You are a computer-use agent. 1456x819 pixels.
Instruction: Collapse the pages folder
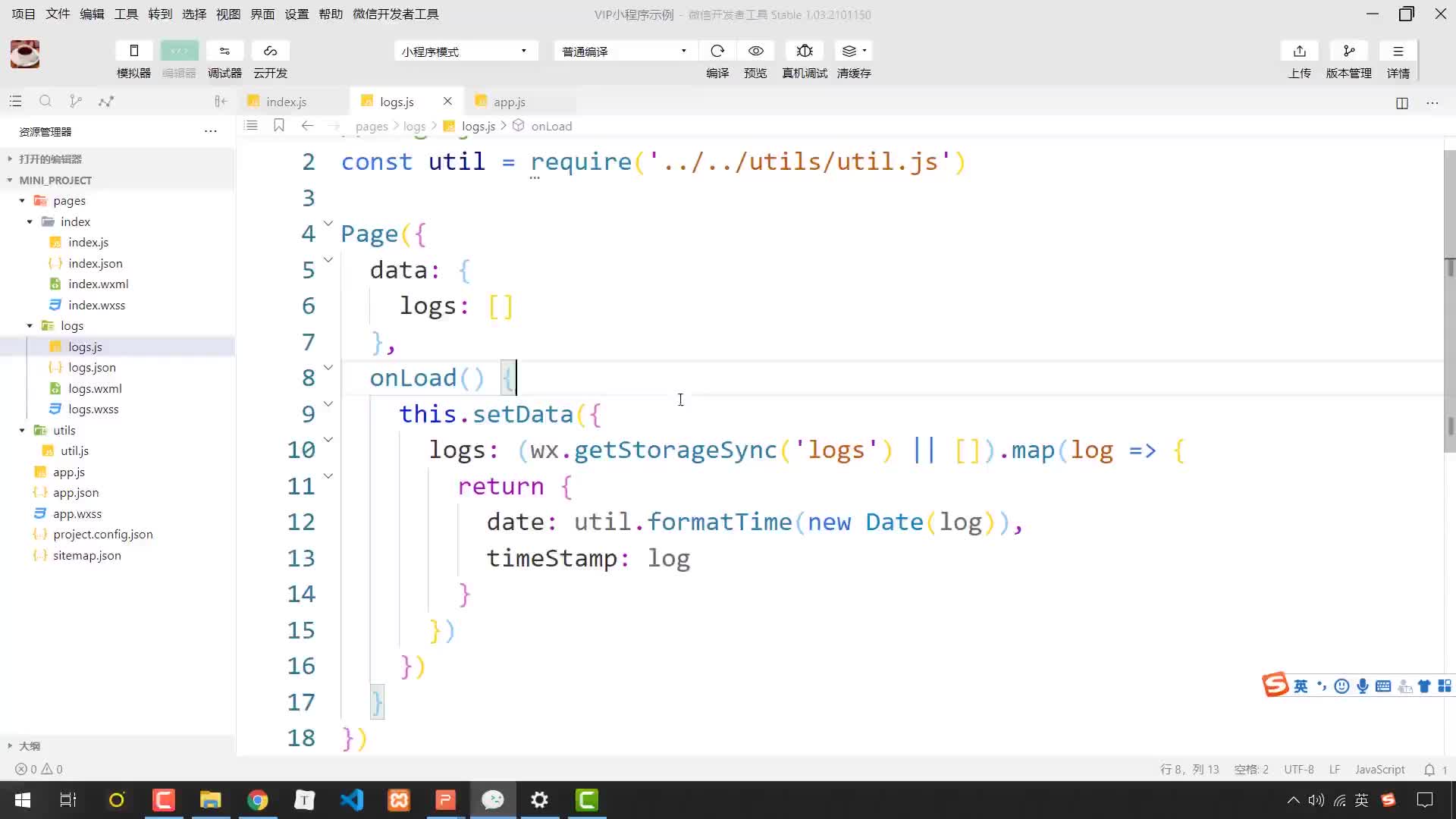pos(69,200)
